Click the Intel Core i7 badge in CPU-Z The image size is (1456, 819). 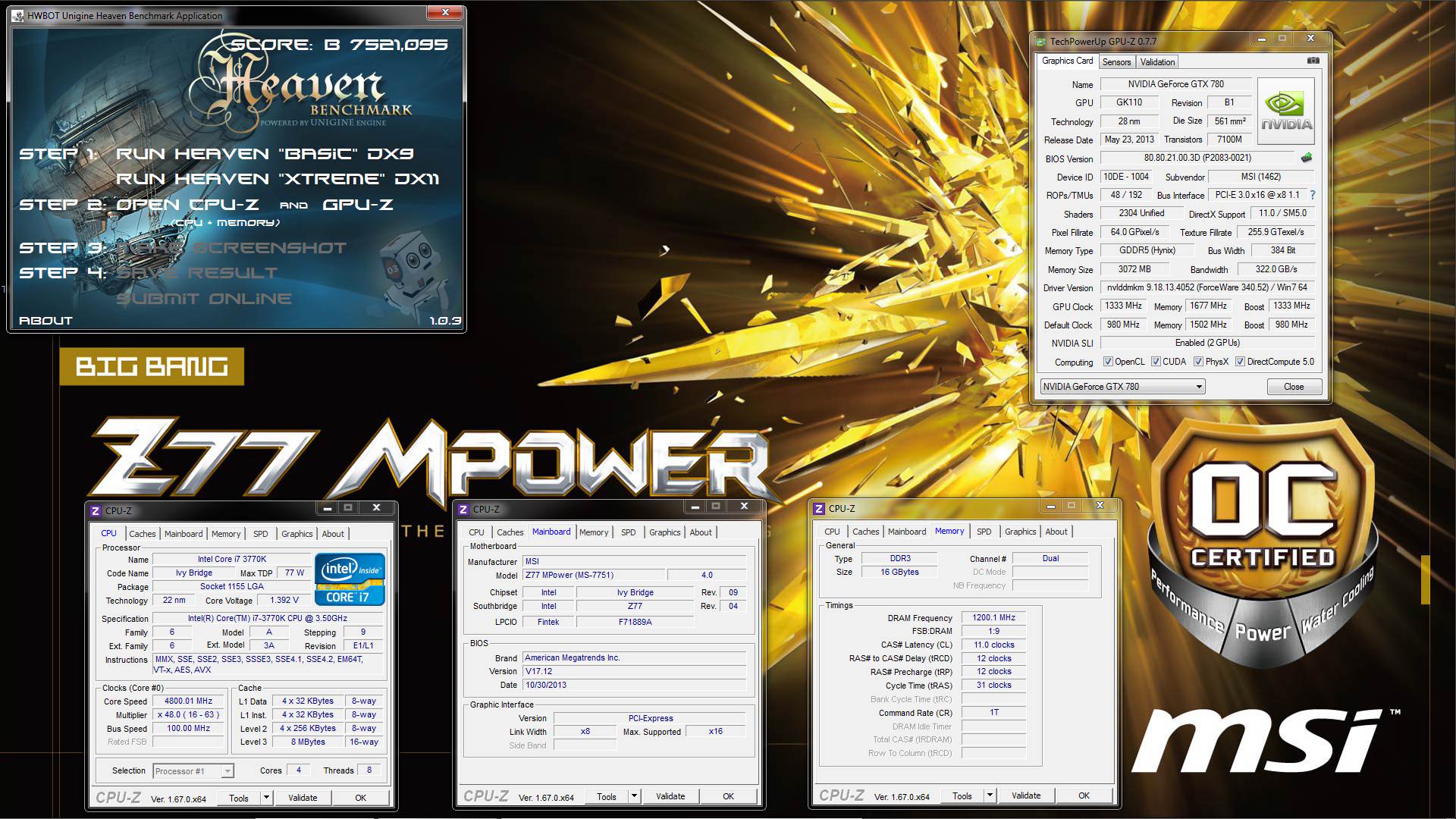(350, 580)
